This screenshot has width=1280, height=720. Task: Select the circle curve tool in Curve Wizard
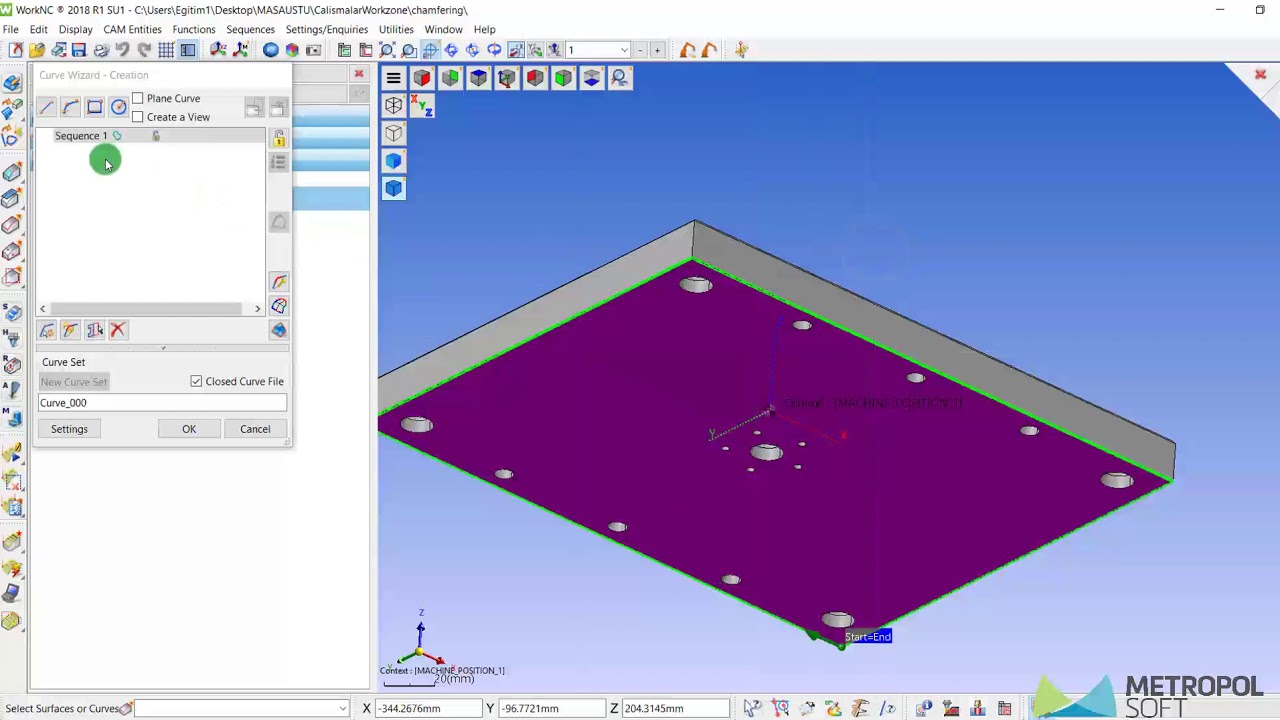[118, 107]
